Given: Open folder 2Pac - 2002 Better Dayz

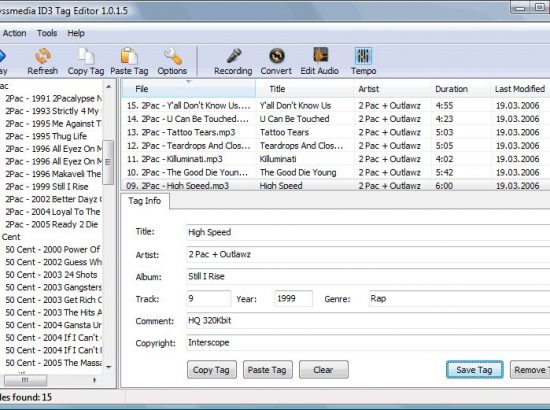Looking at the screenshot, I should pyautogui.click(x=54, y=199).
